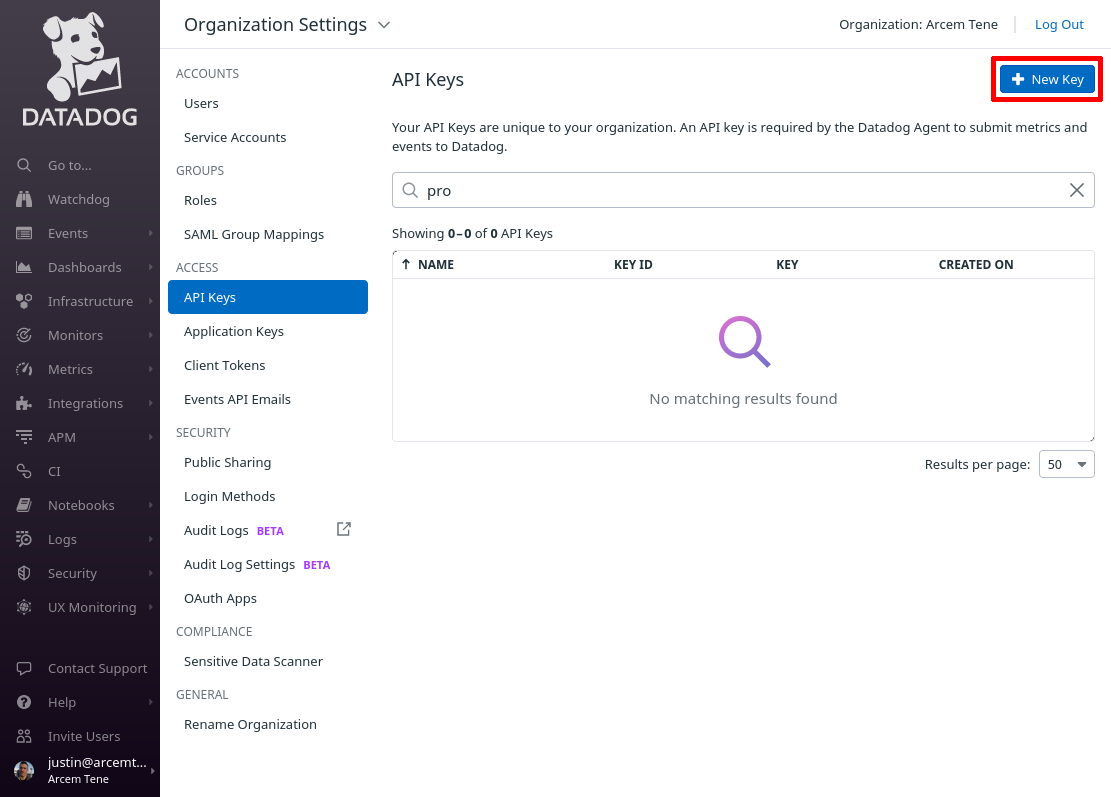This screenshot has height=797, width=1111.
Task: Open the Help question mark icon
Action: pyautogui.click(x=24, y=702)
